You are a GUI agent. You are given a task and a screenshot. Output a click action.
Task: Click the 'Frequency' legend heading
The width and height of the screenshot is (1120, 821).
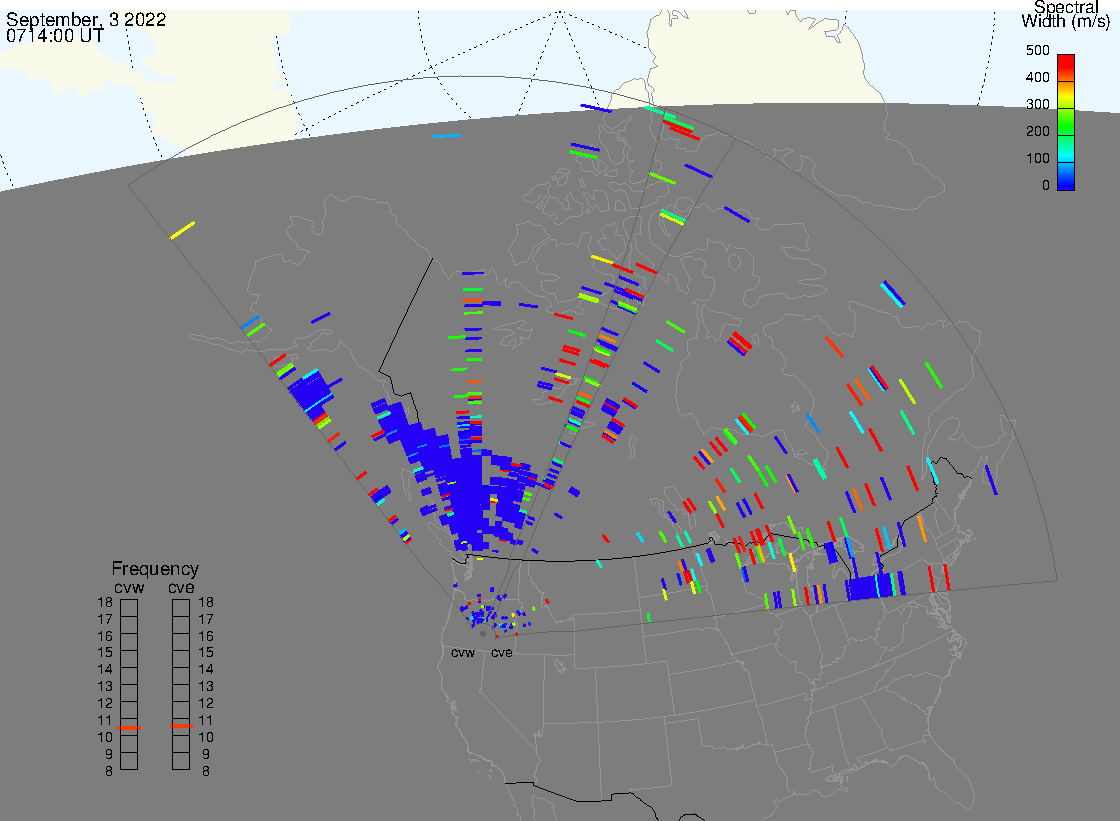pyautogui.click(x=155, y=569)
